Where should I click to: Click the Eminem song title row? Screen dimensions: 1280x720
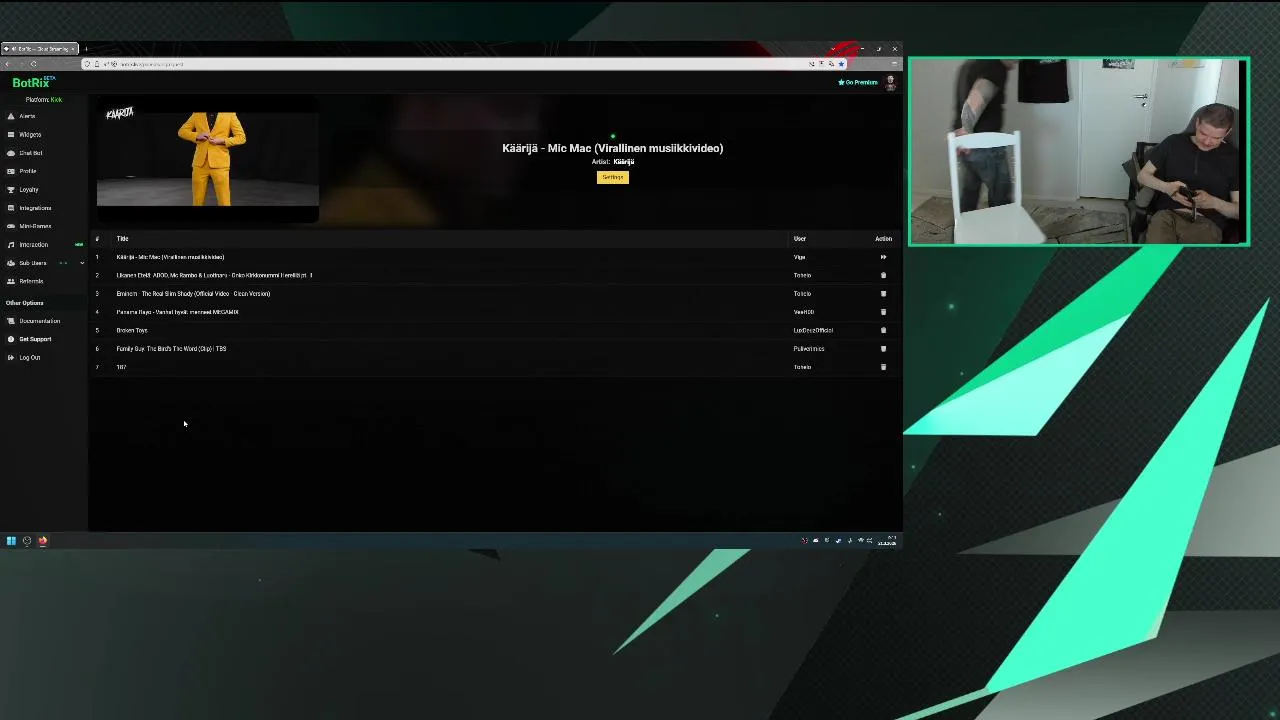click(193, 294)
